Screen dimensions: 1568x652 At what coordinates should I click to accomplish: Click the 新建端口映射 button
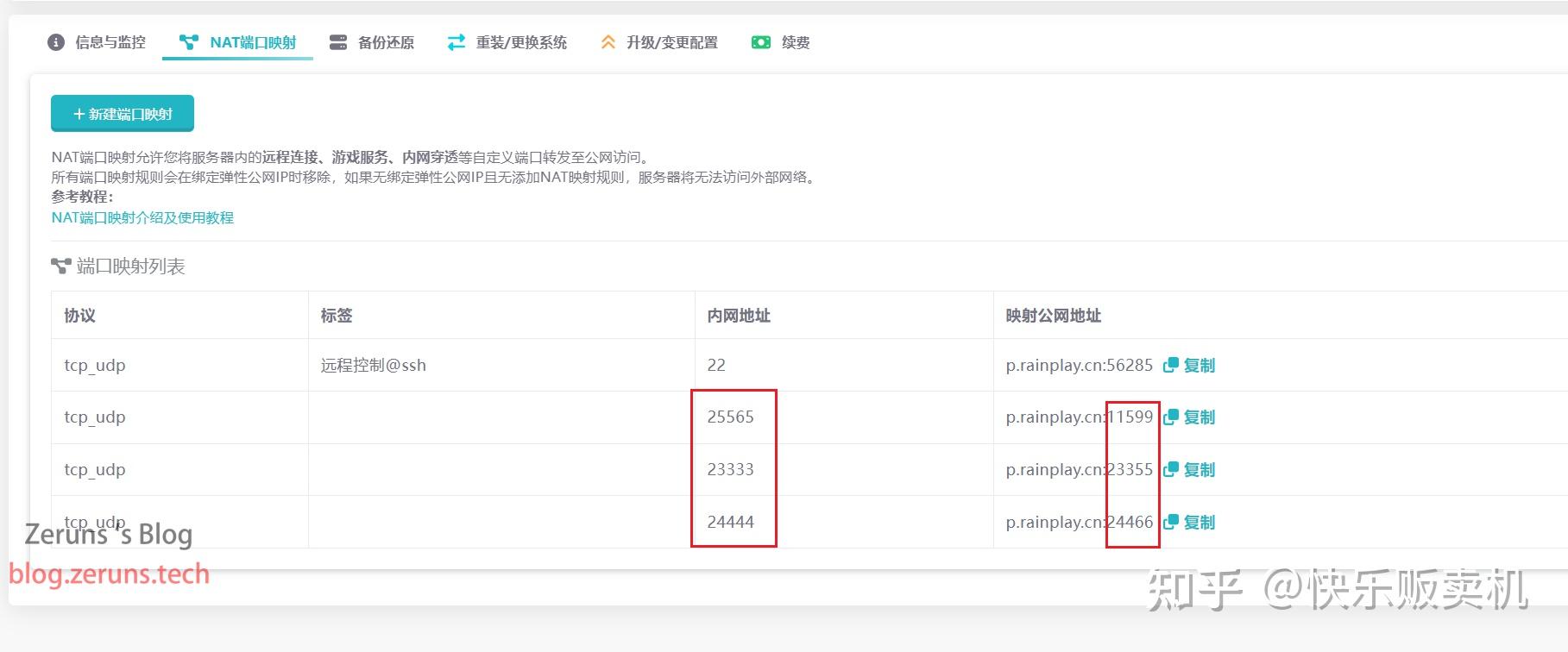[123, 114]
